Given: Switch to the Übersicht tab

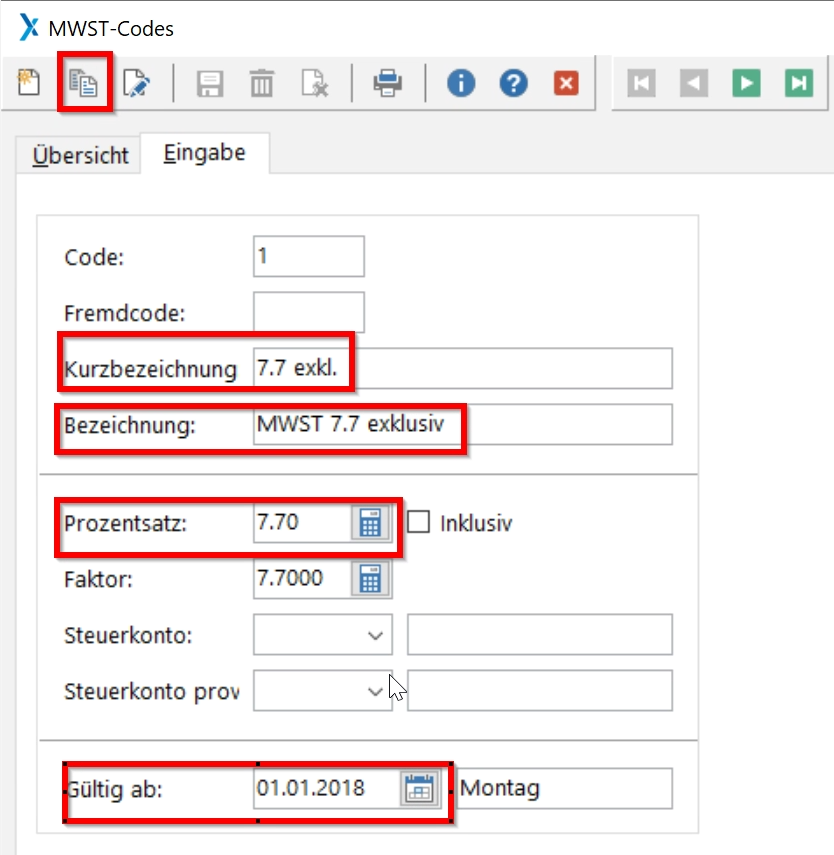Looking at the screenshot, I should point(80,156).
